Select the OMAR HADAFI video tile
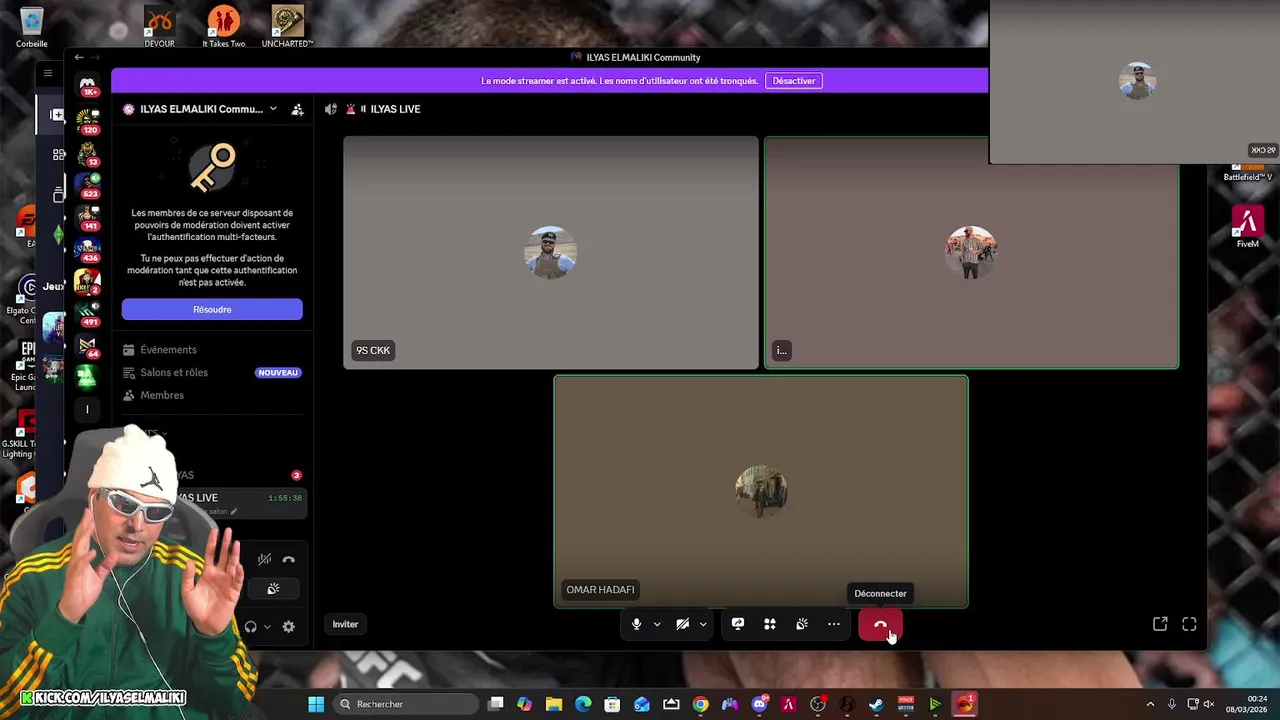The height and width of the screenshot is (720, 1280). click(x=761, y=491)
